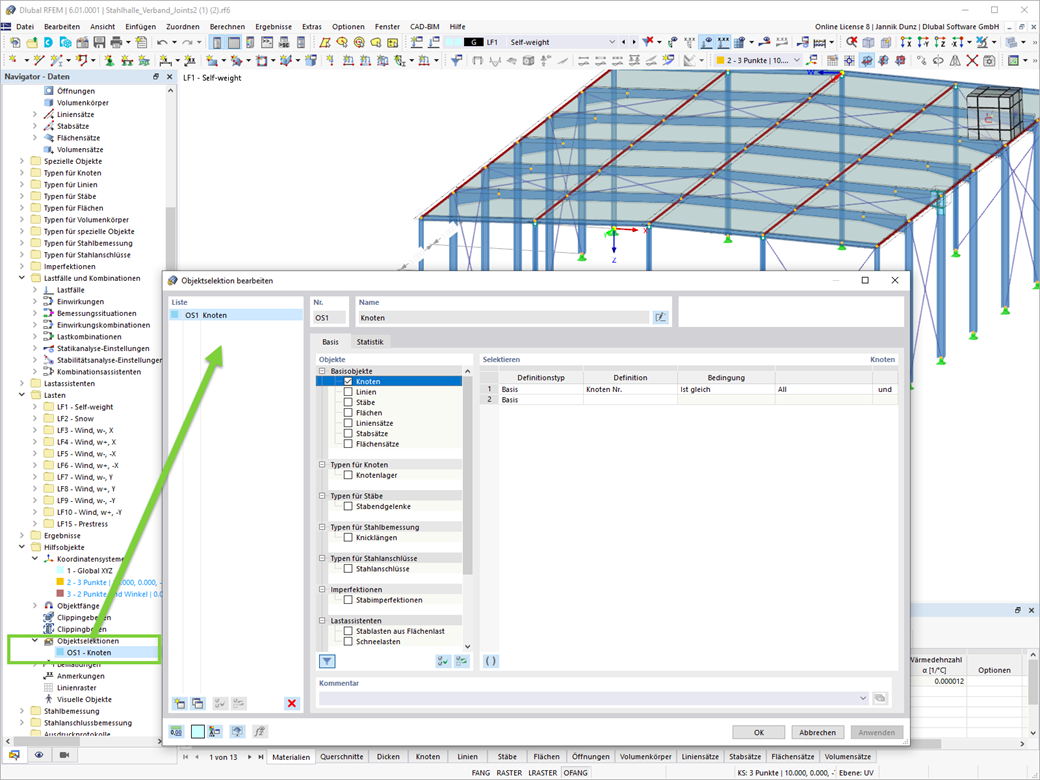Open the CAD-BIM menu
Viewport: 1040px width, 780px height.
coord(424,27)
